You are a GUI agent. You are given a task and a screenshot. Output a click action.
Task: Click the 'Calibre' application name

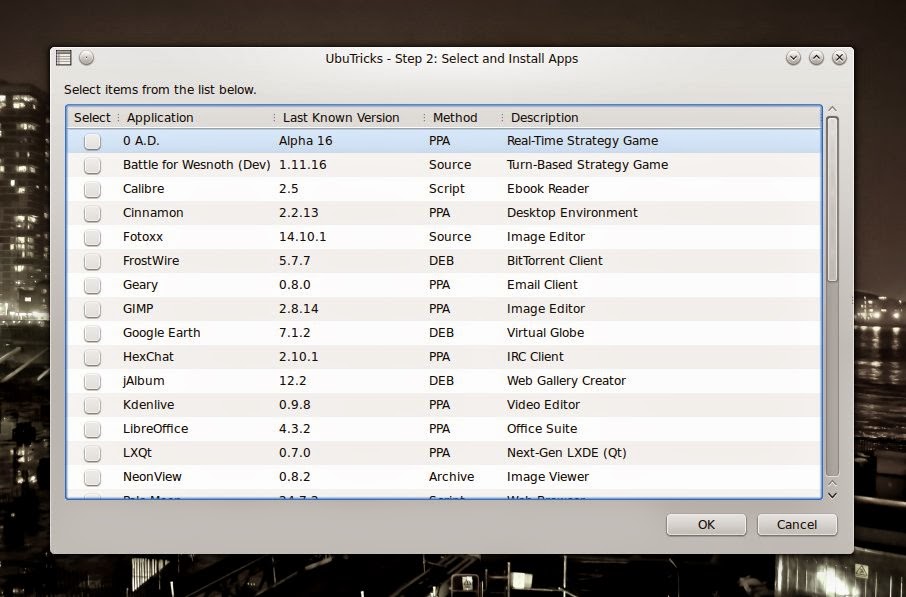(x=143, y=189)
